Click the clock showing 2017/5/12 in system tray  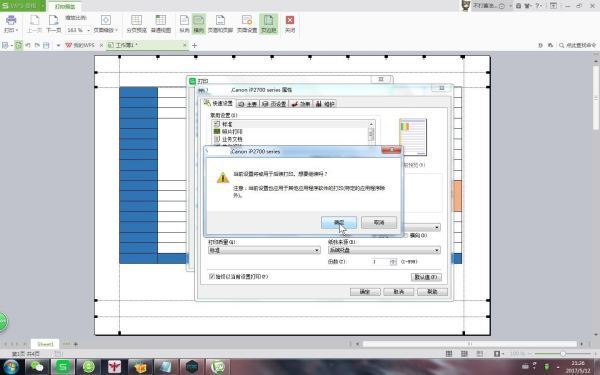(578, 367)
